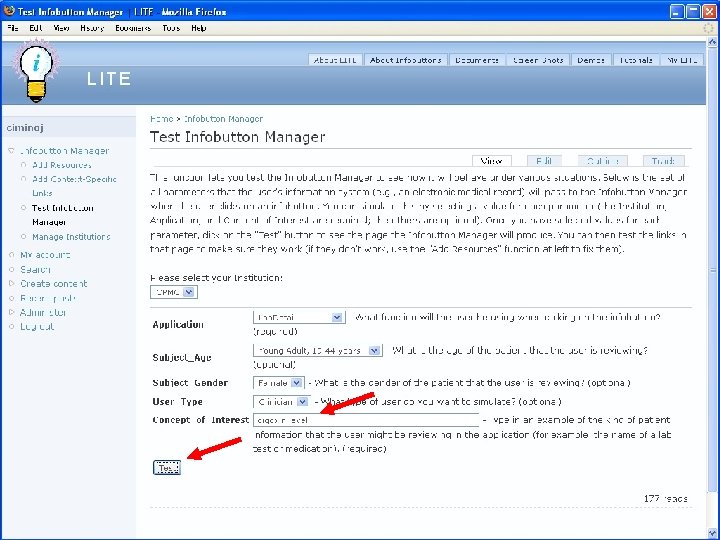Open the Application dropdown

299,317
